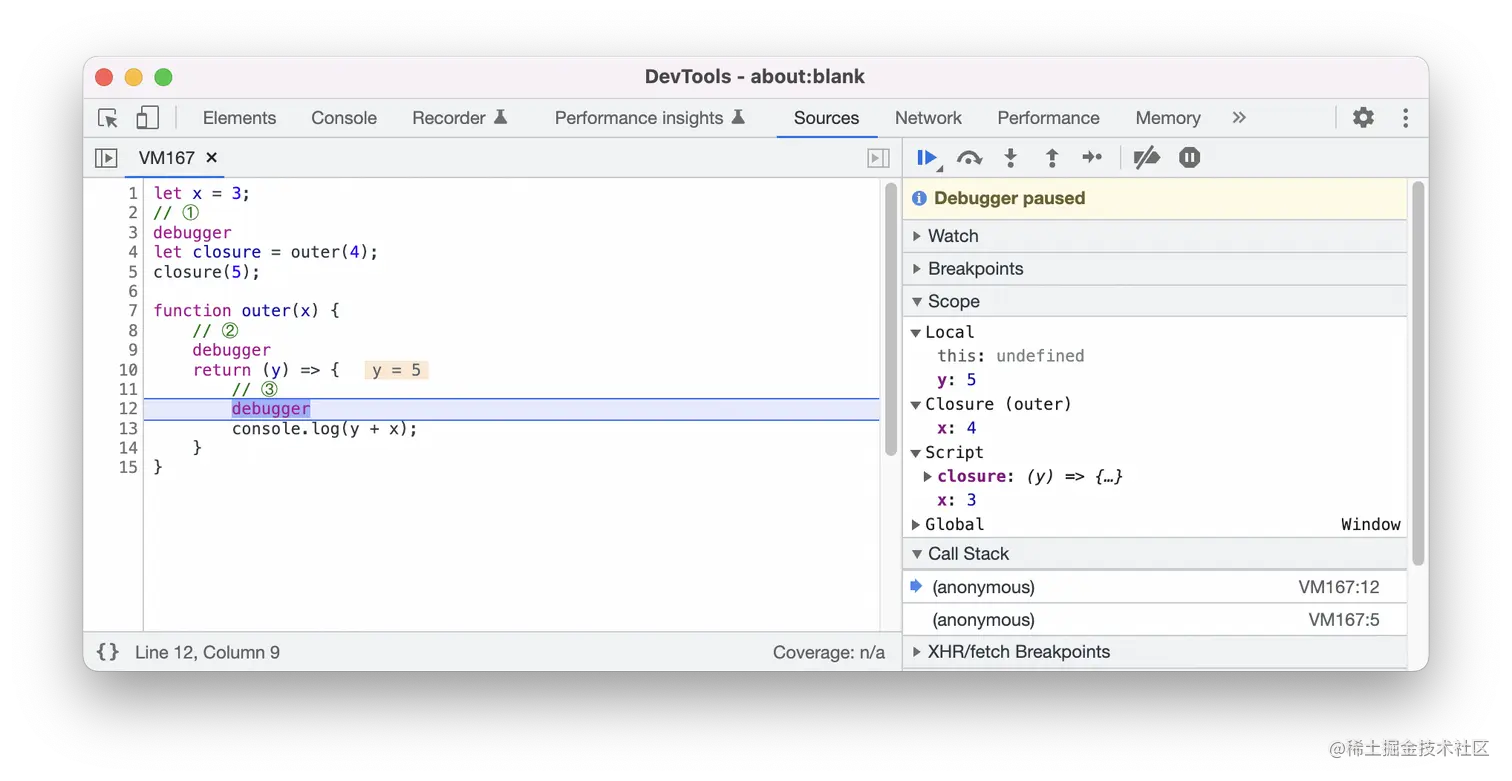Pretty print the source code

coord(107,652)
